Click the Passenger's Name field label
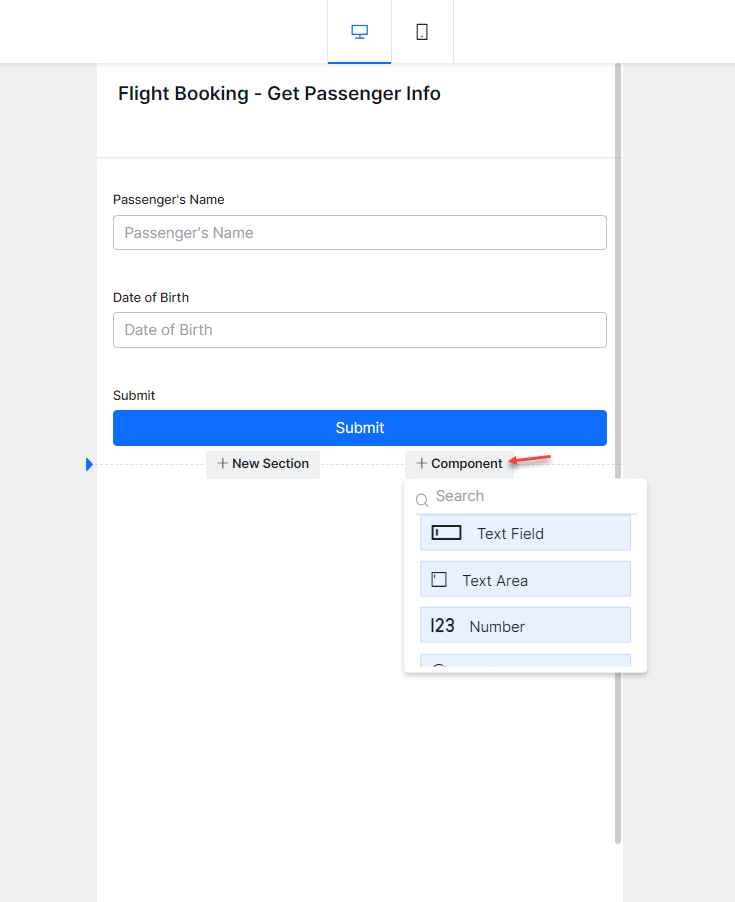The image size is (735, 902). click(168, 200)
